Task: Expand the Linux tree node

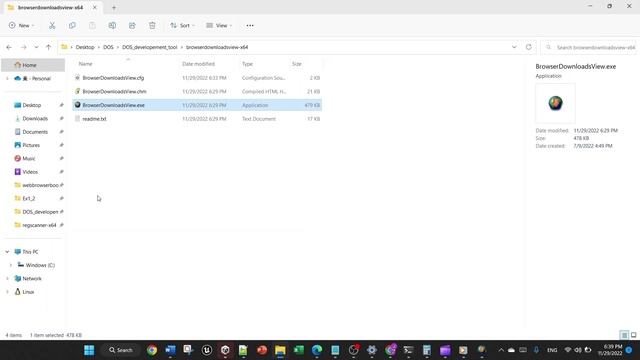Action: tap(7, 292)
